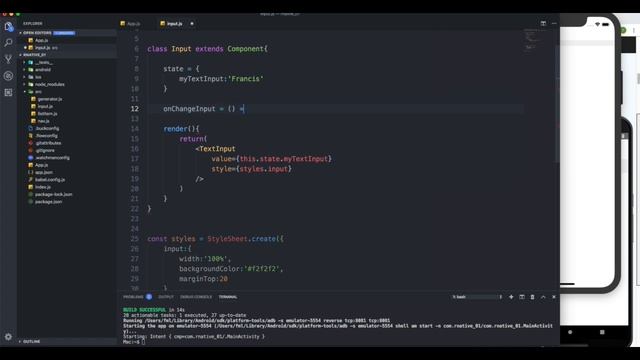Open Input.js in Open Editors list
640x360 pixels.
(43, 48)
